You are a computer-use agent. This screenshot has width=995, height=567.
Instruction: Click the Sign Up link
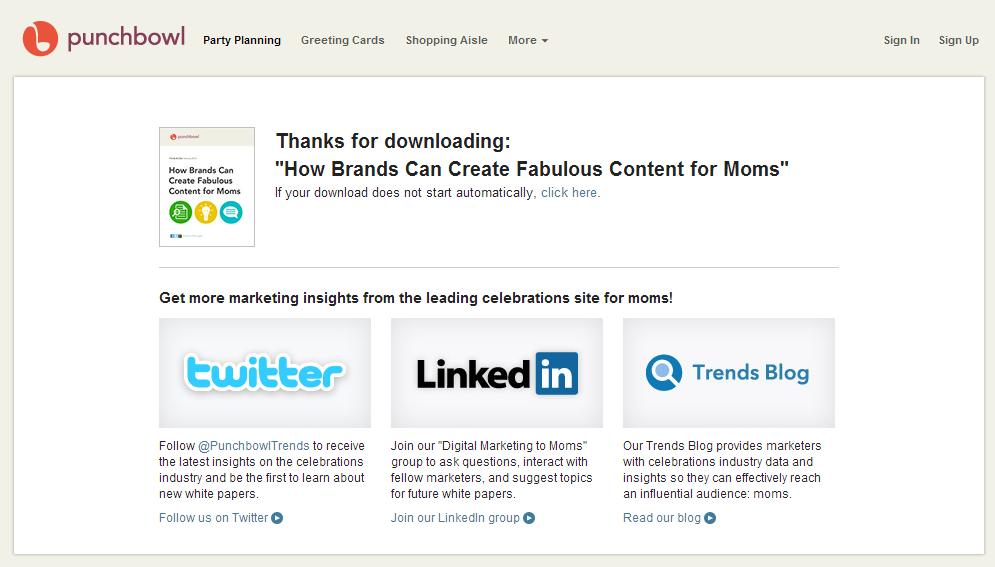pyautogui.click(x=958, y=41)
